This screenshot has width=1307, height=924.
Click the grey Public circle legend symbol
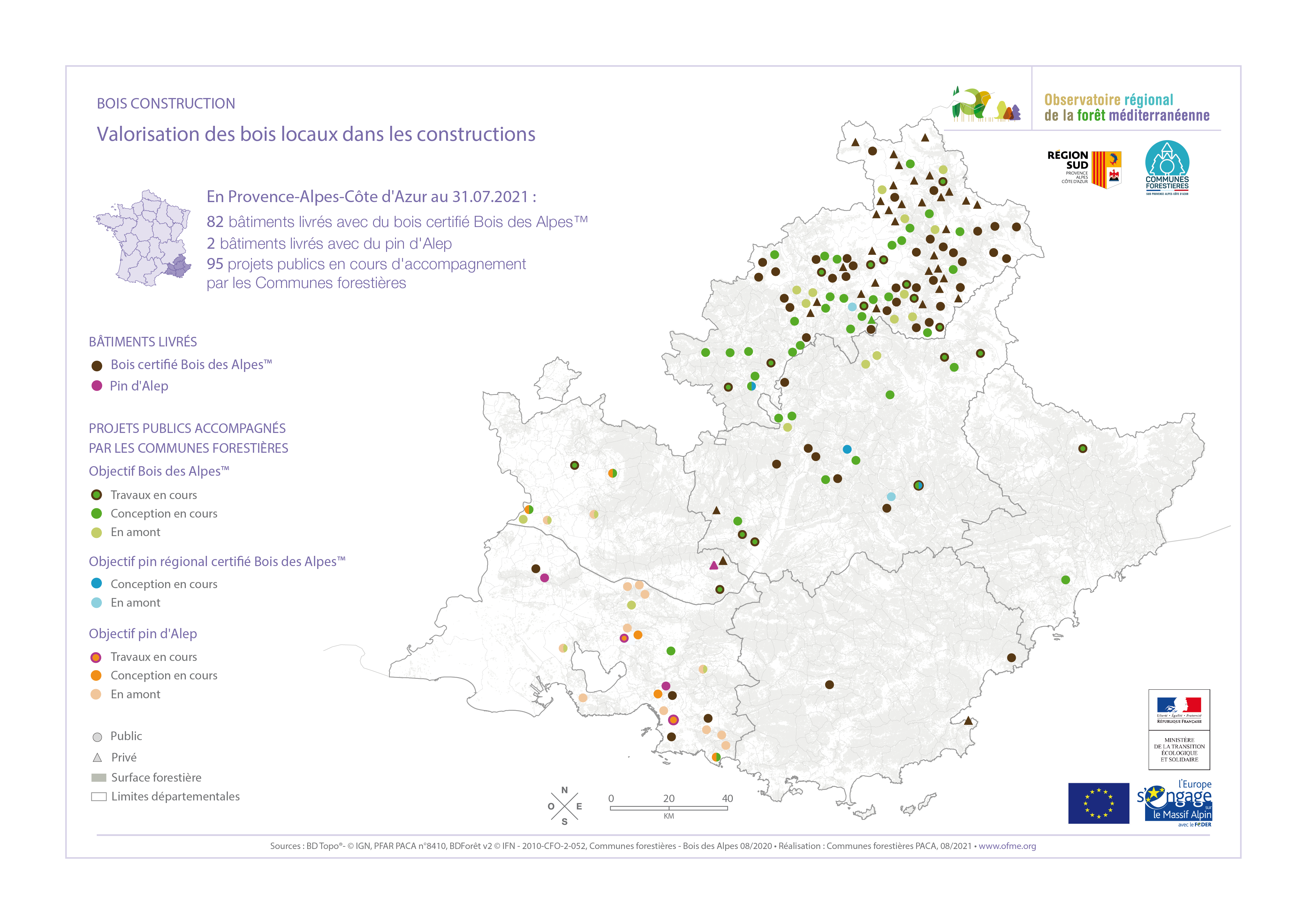coord(97,737)
